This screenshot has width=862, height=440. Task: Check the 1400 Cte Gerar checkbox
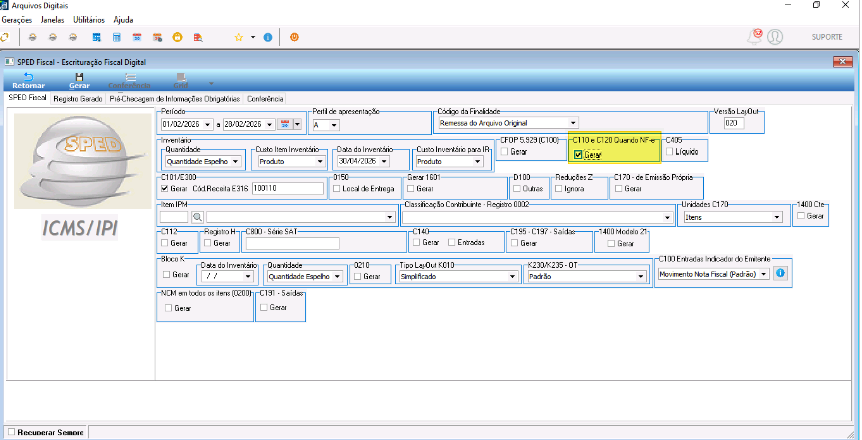[x=802, y=216]
